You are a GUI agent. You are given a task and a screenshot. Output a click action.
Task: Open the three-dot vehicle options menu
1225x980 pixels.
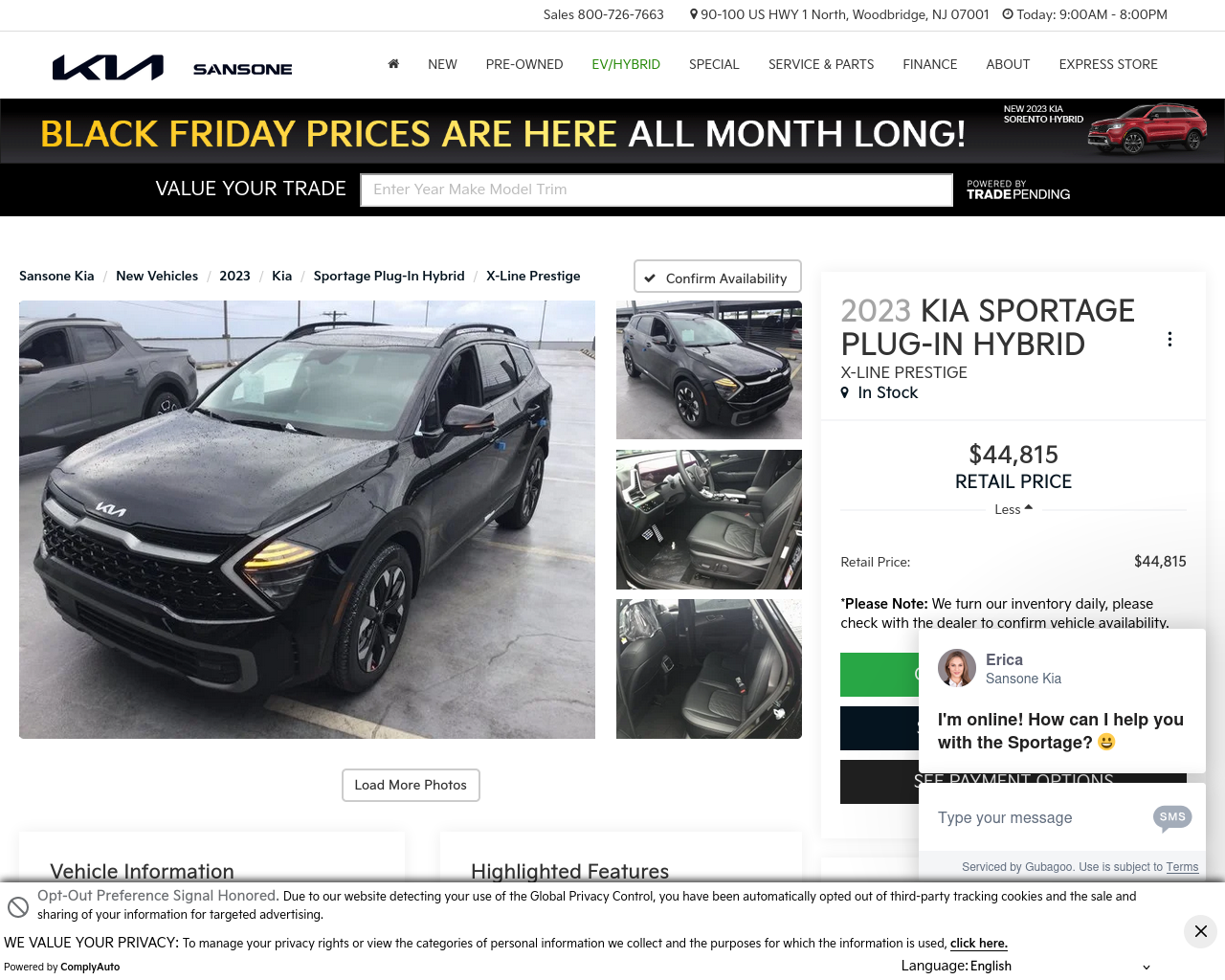point(1169,339)
